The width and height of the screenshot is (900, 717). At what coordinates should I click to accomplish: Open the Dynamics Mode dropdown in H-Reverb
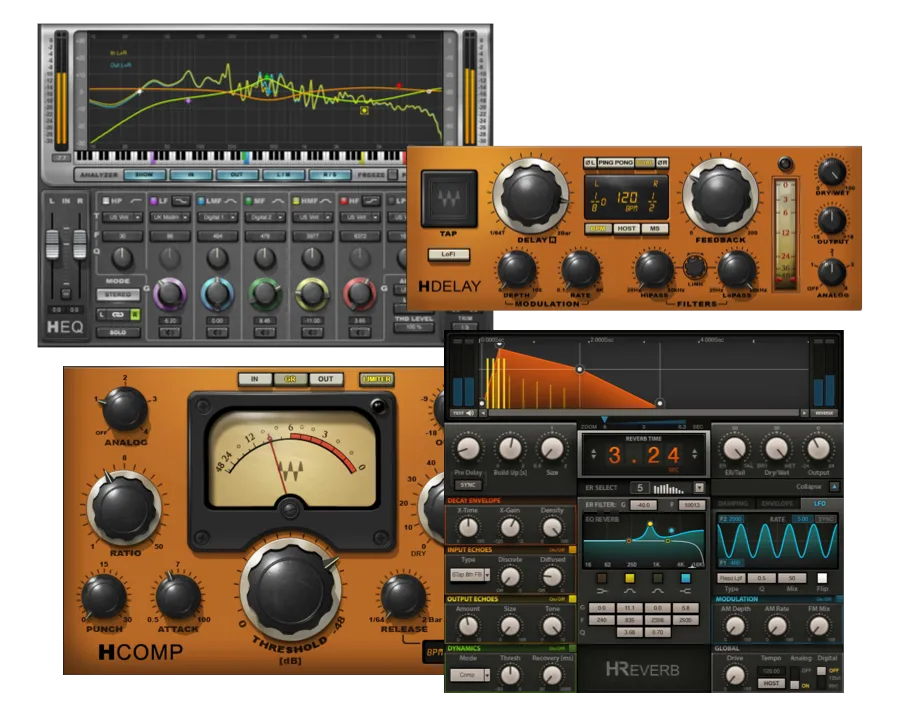(x=470, y=675)
